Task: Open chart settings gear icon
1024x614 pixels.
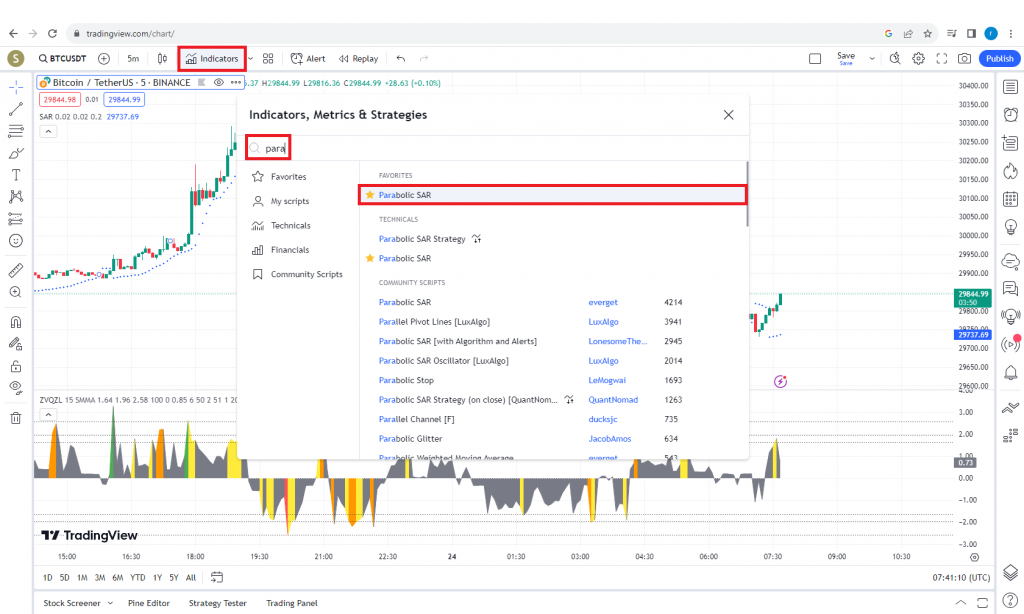Action: coord(918,59)
